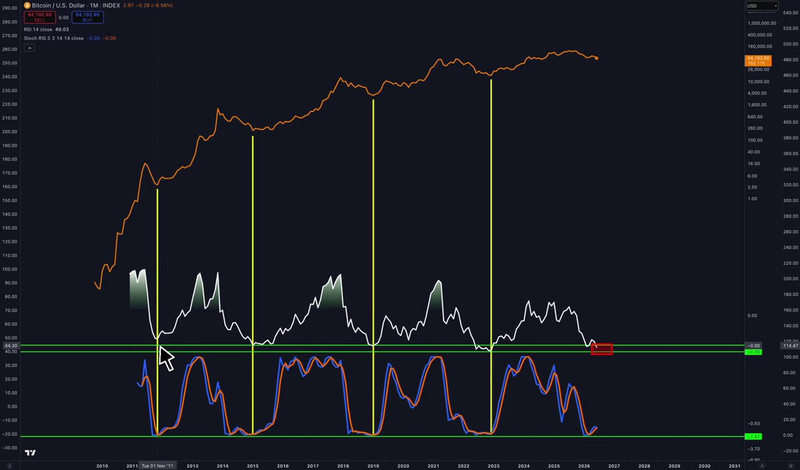The height and width of the screenshot is (470, 800).
Task: Click the blue BUY price button
Action: (87, 17)
